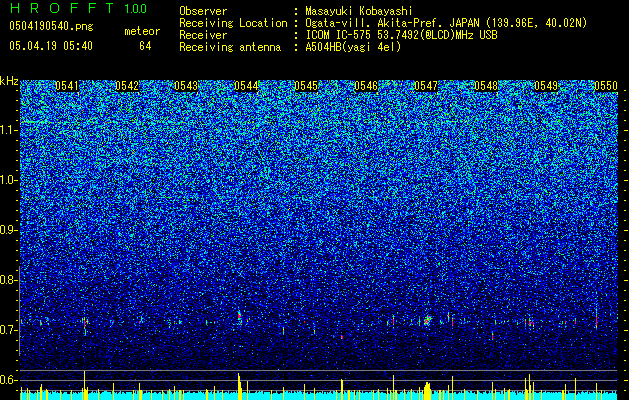
Task: Click the date stamp 05.04.19 05:40
Action: [x=51, y=46]
